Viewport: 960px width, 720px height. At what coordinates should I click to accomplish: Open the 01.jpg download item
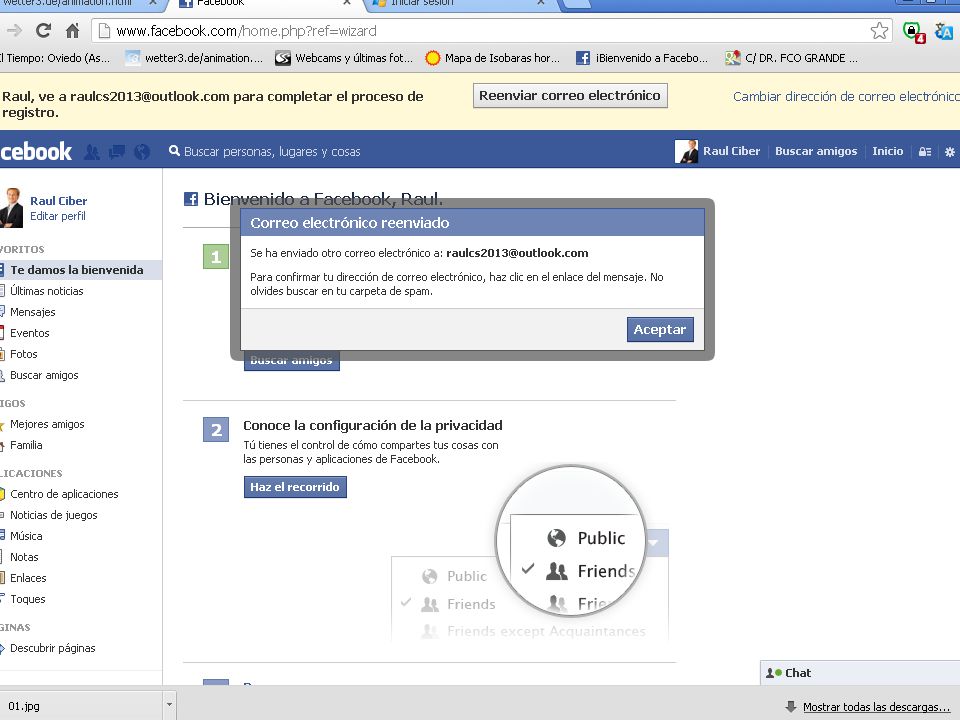point(80,706)
